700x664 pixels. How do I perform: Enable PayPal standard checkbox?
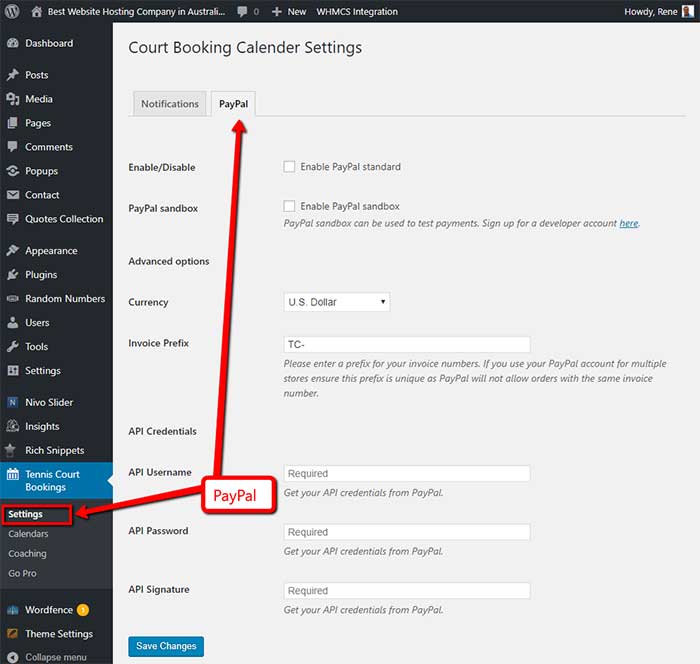[289, 167]
